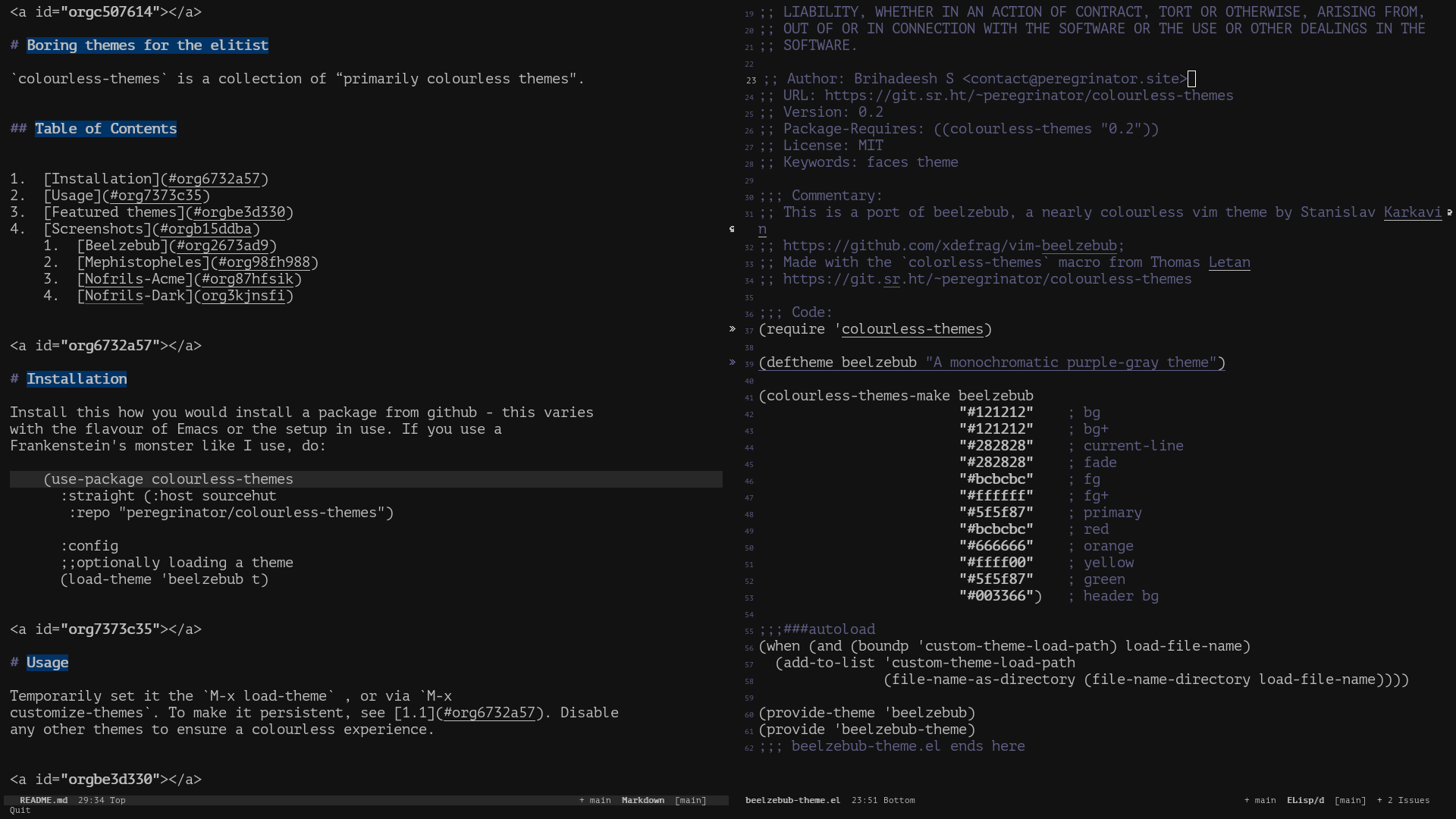
Task: Click the "#ffff00" value commented yellow
Action: 996,563
